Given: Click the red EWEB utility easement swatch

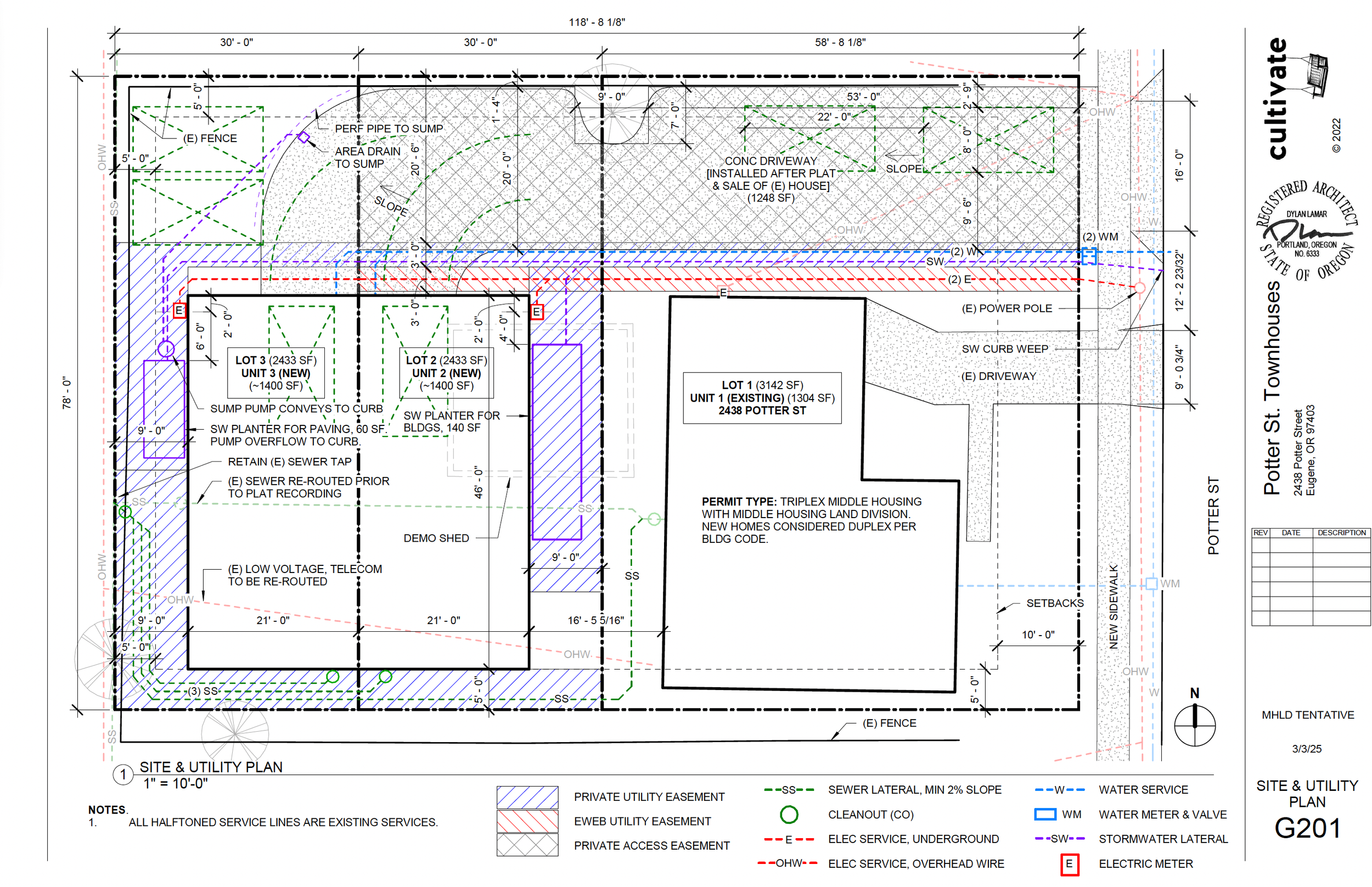Looking at the screenshot, I should tap(527, 821).
